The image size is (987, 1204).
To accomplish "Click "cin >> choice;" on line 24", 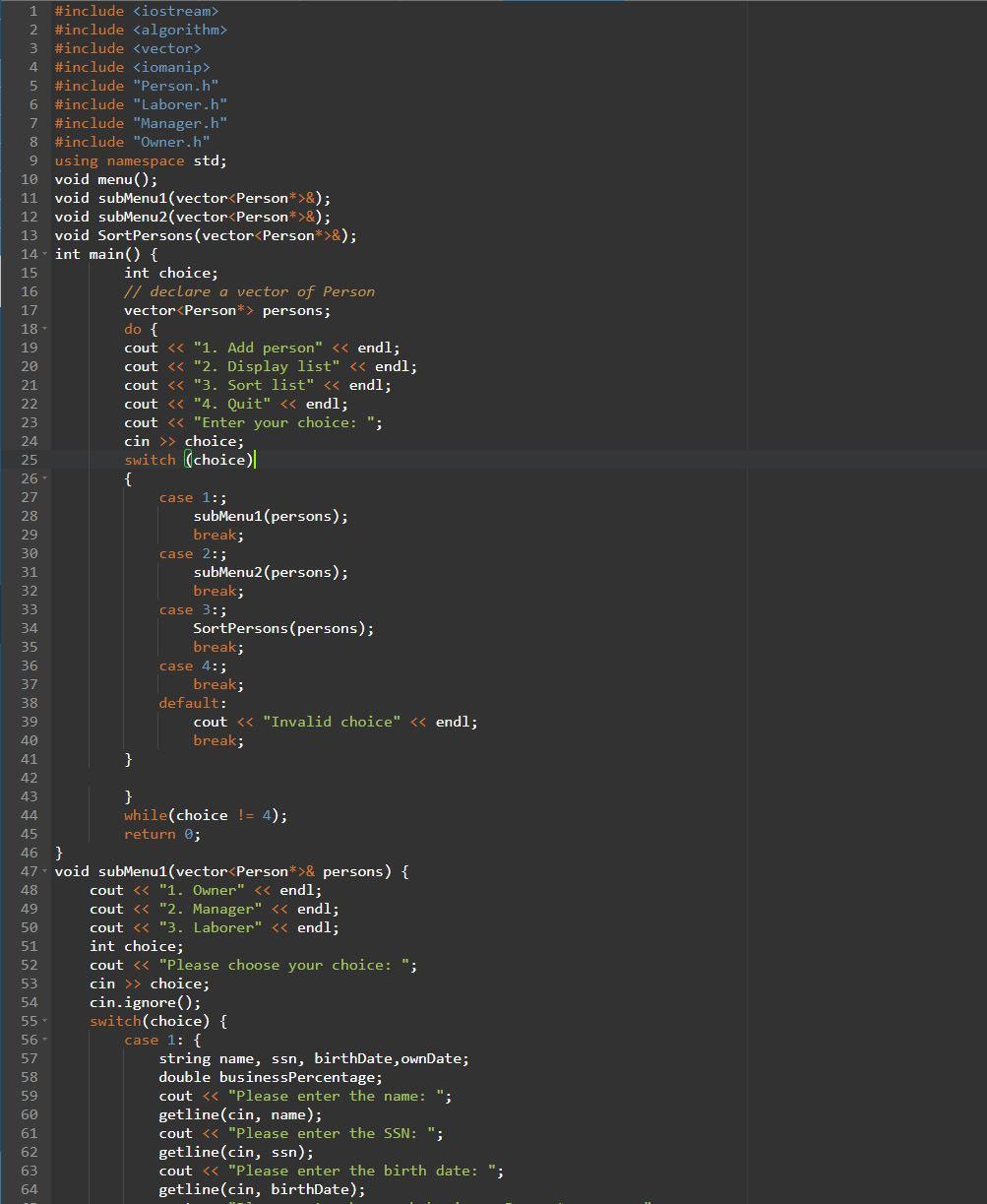I will coord(184,441).
